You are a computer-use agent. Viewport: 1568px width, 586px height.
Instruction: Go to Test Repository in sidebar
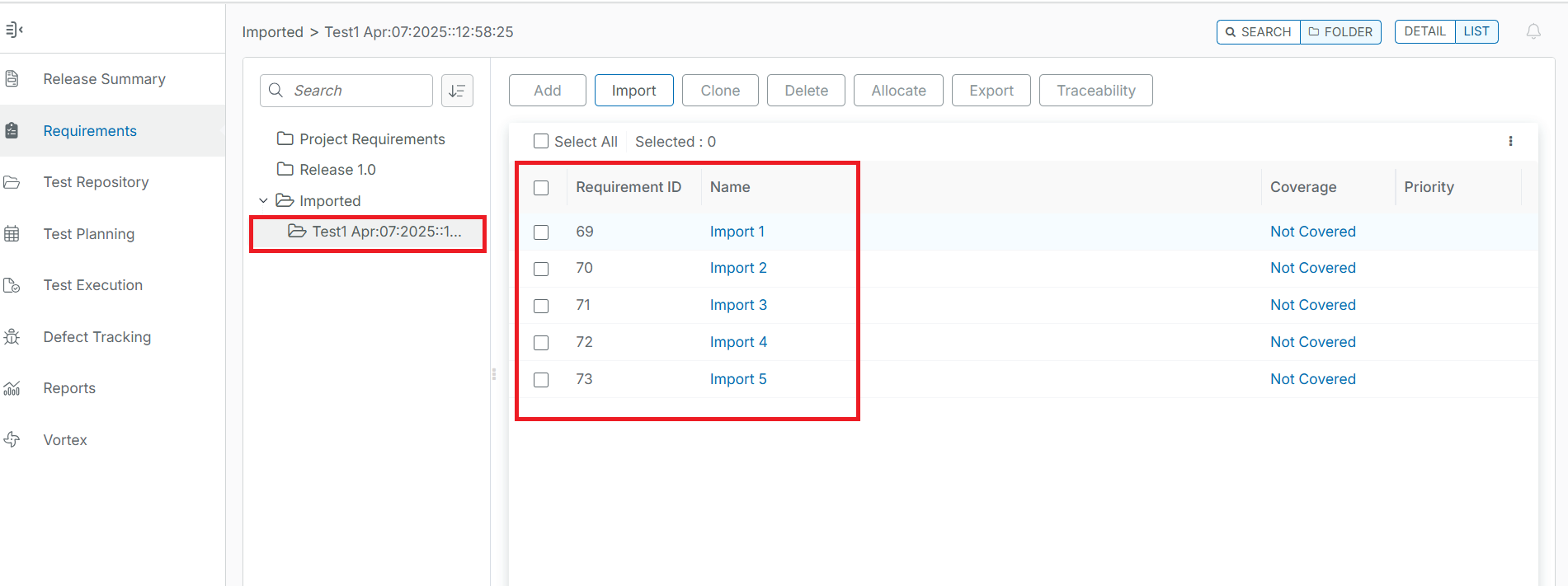(x=96, y=182)
